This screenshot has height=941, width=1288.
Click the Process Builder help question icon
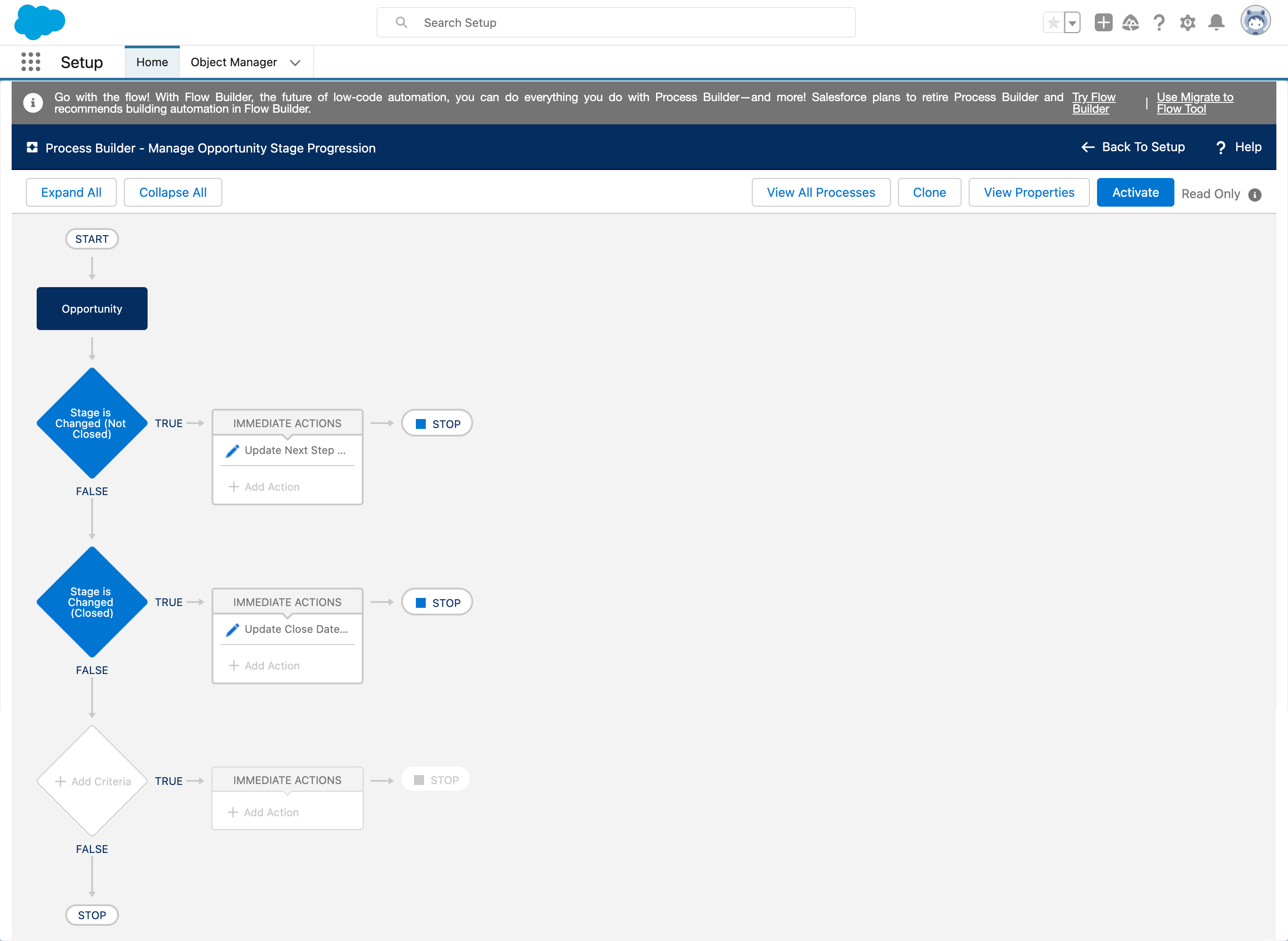coord(1221,148)
